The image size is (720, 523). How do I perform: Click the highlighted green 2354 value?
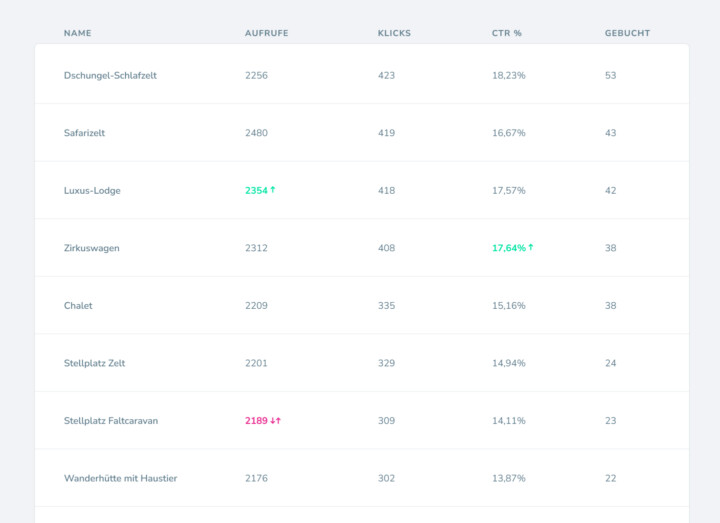[x=256, y=191]
